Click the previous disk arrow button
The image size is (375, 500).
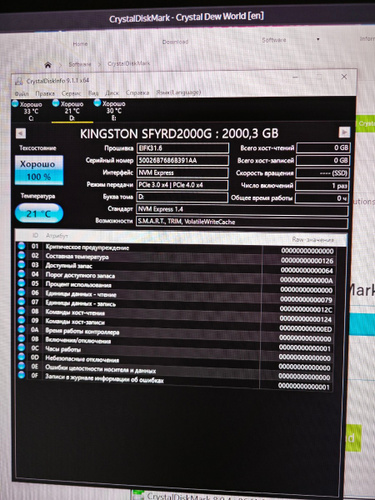(x=21, y=134)
